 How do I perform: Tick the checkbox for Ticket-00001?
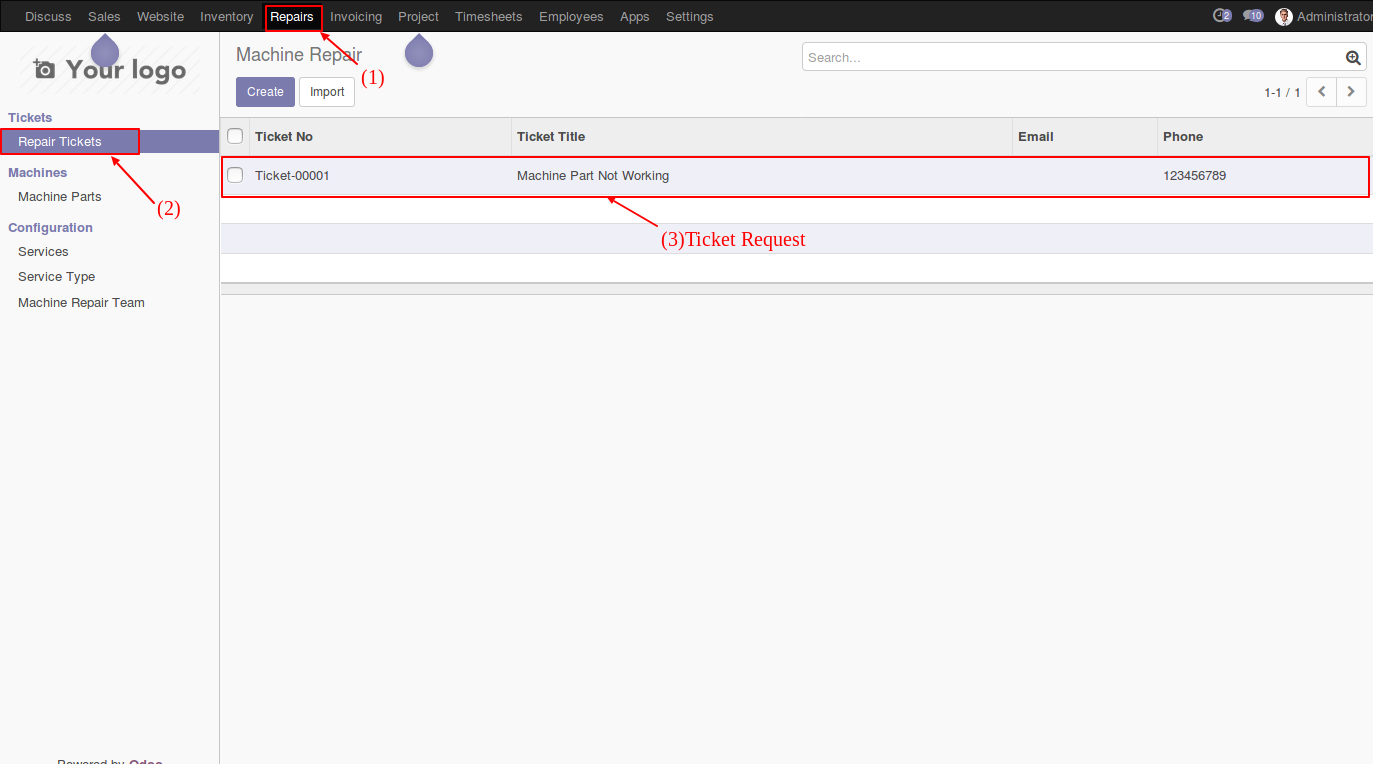tap(235, 175)
